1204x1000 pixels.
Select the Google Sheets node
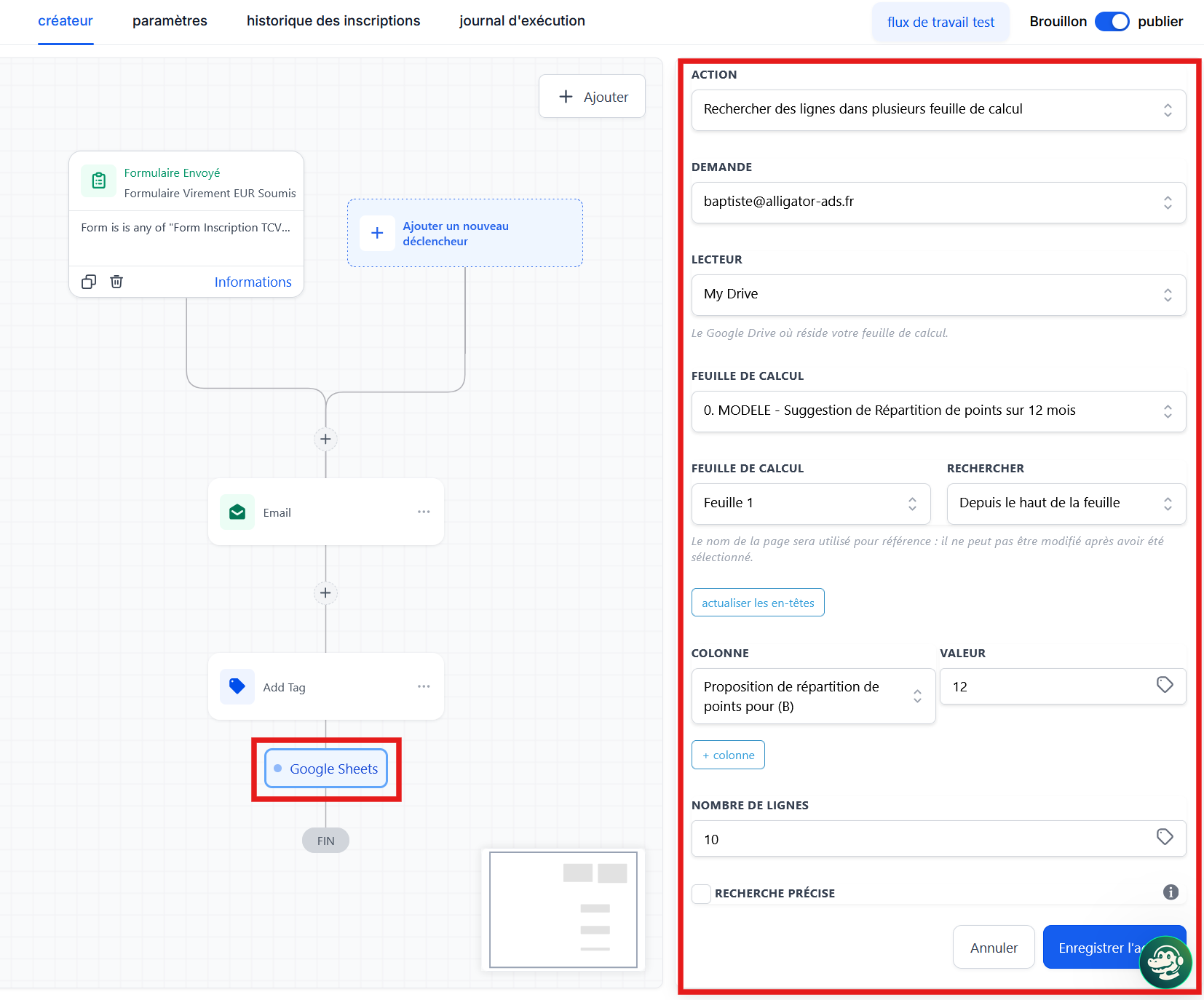pyautogui.click(x=326, y=769)
